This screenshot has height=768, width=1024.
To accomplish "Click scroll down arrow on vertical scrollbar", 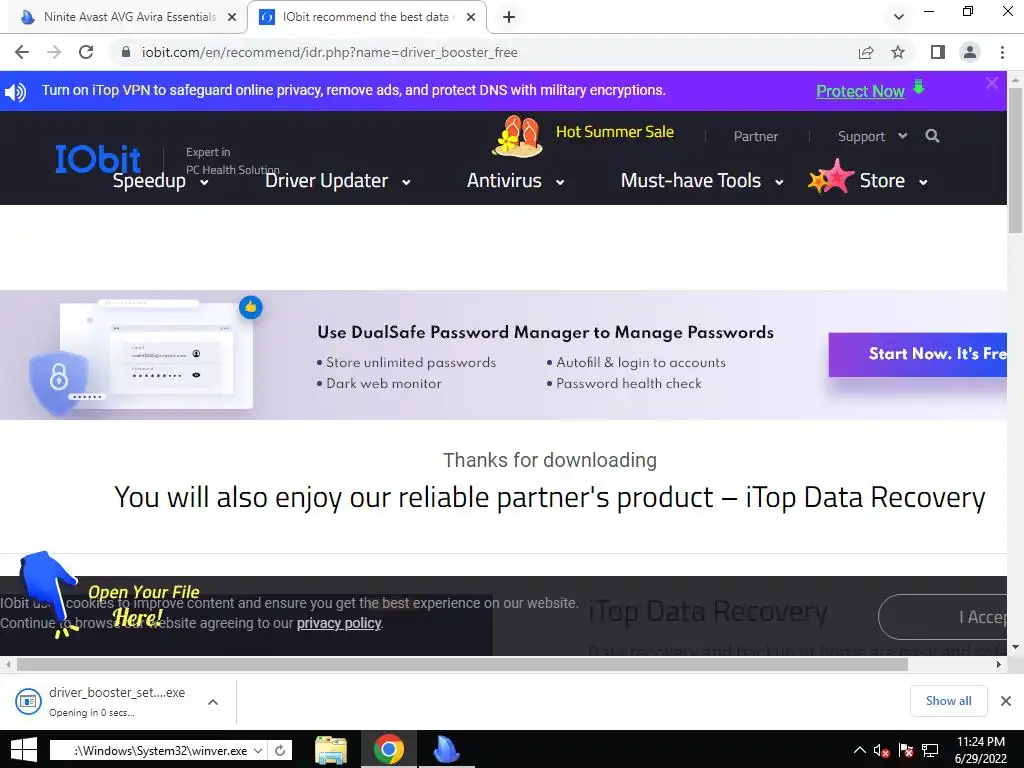I will pyautogui.click(x=1016, y=647).
